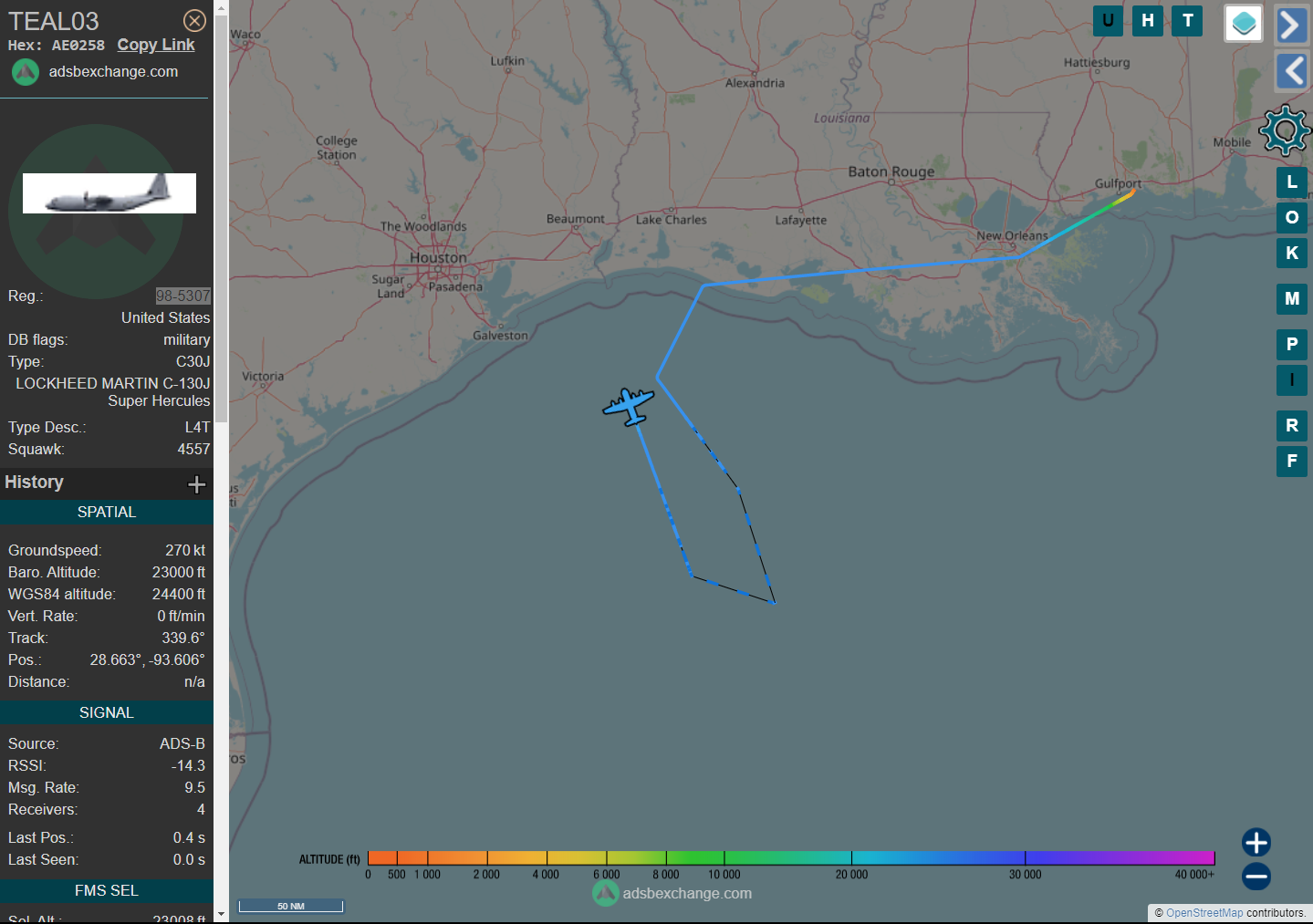
Task: Toggle the R map option button
Action: click(1292, 425)
